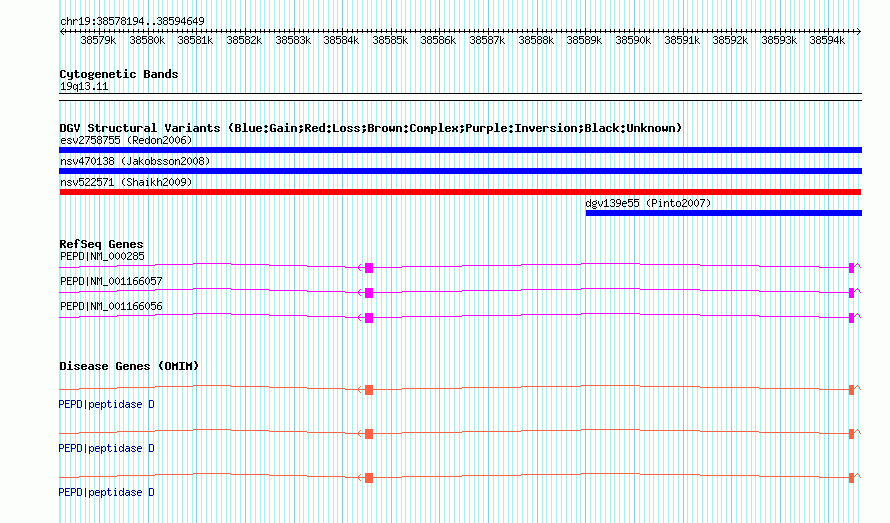
Task: Open the PEPD|NM_000285 transcript label
Action: point(102,256)
